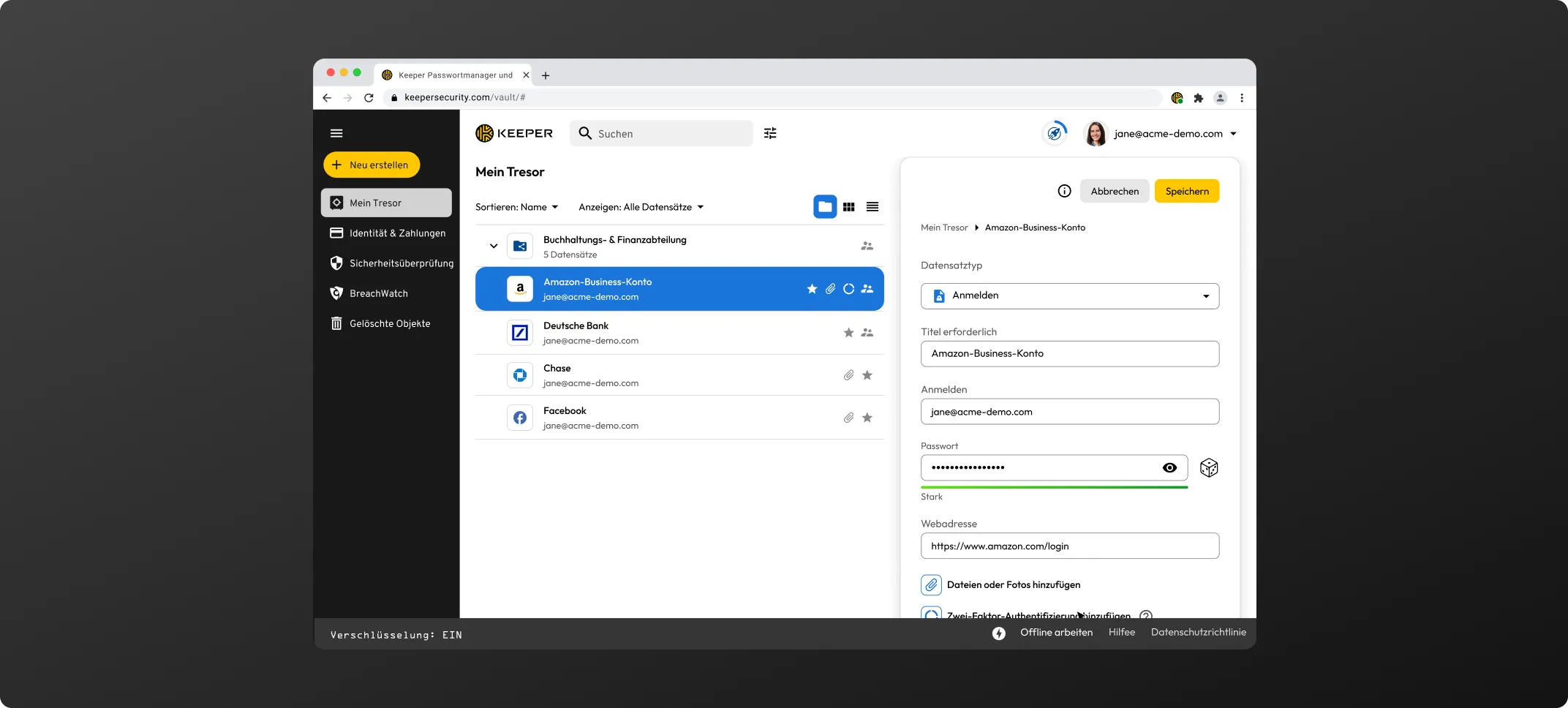The width and height of the screenshot is (1568, 708).
Task: Click Speichern button
Action: [1187, 192]
